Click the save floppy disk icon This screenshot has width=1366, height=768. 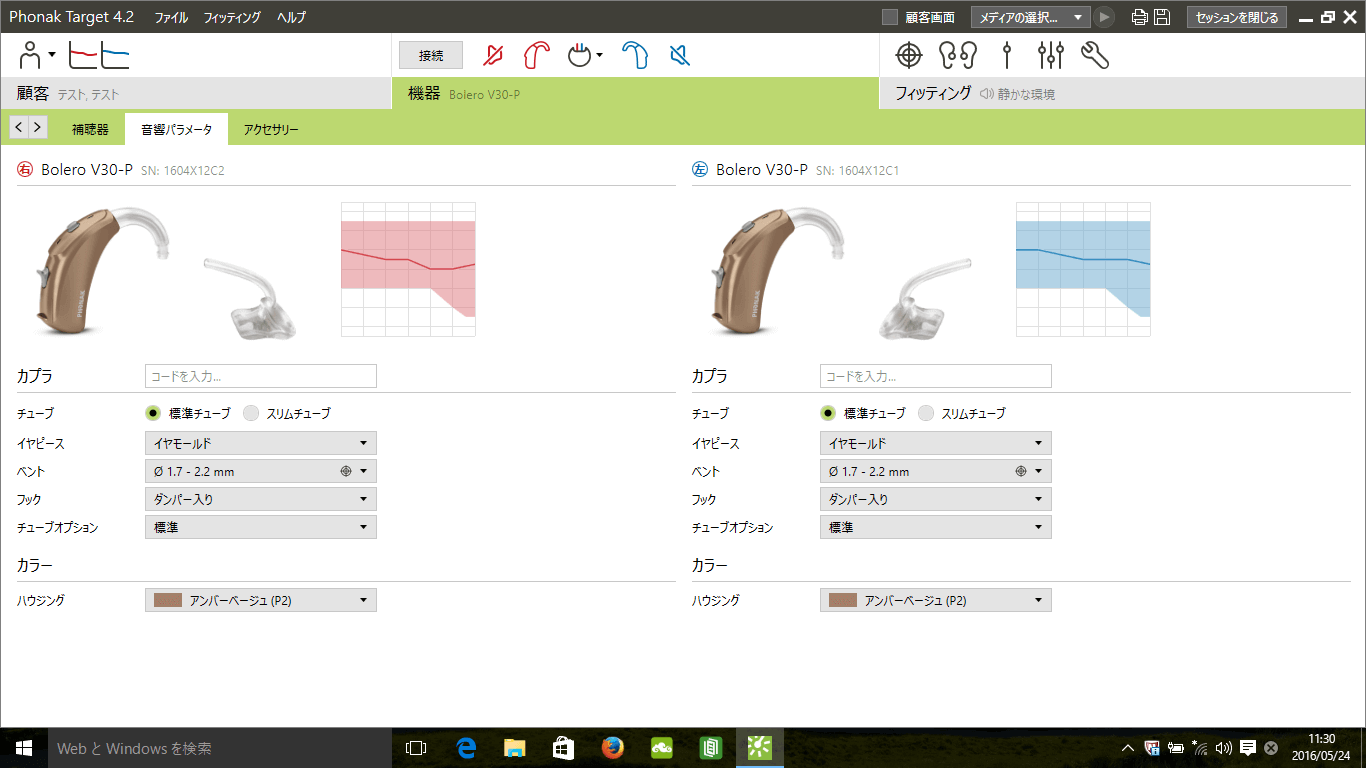click(1162, 17)
